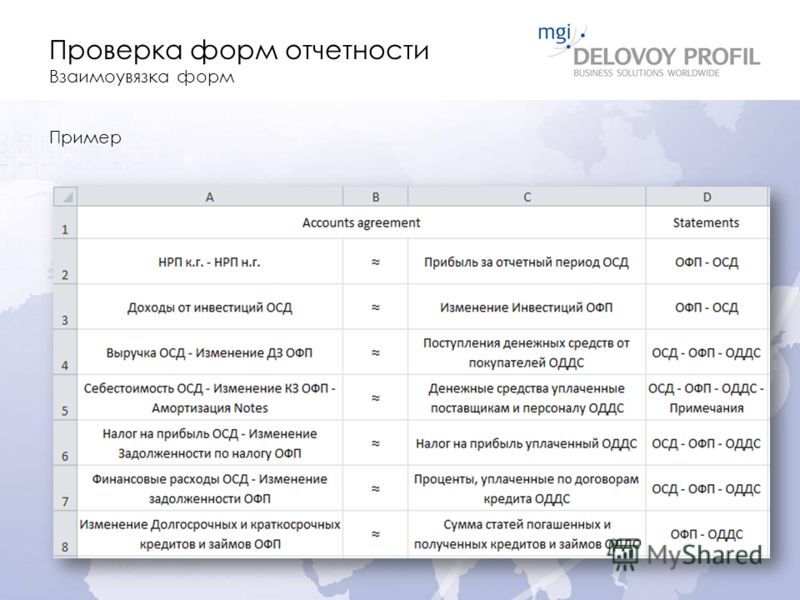Select the cell starting with "Налог на прибыль ОСД"

[x=210, y=443]
